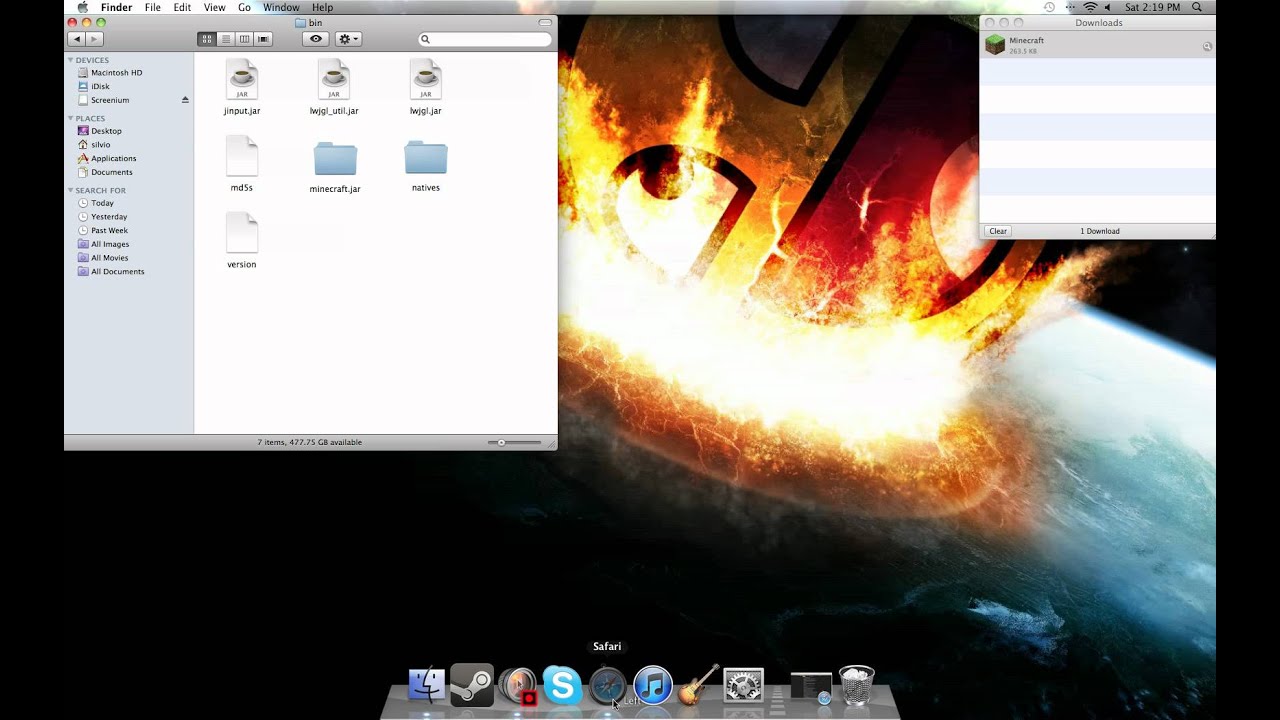Open Time Machine menu bar icon
Viewport: 1280px width, 720px height.
coord(1049,7)
